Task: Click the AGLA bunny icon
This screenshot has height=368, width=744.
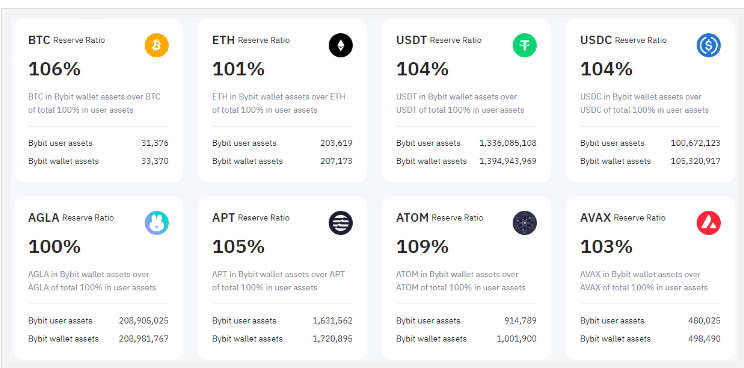Action: [157, 223]
